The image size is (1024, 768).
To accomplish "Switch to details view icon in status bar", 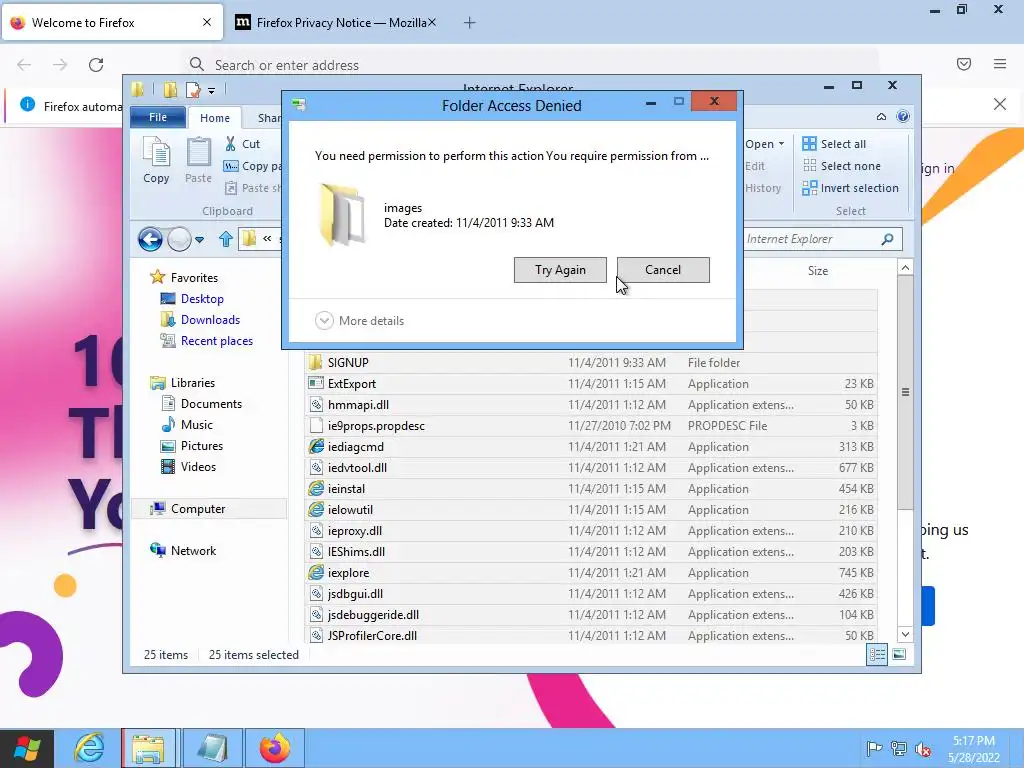I will click(x=877, y=654).
